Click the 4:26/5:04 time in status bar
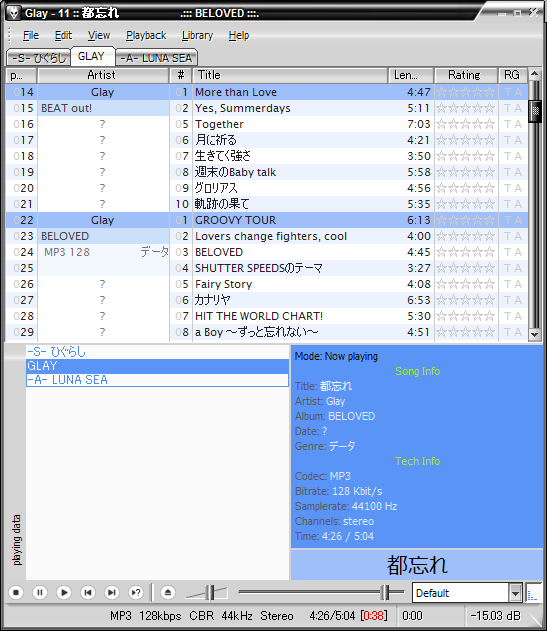This screenshot has width=547, height=631. coord(332,616)
